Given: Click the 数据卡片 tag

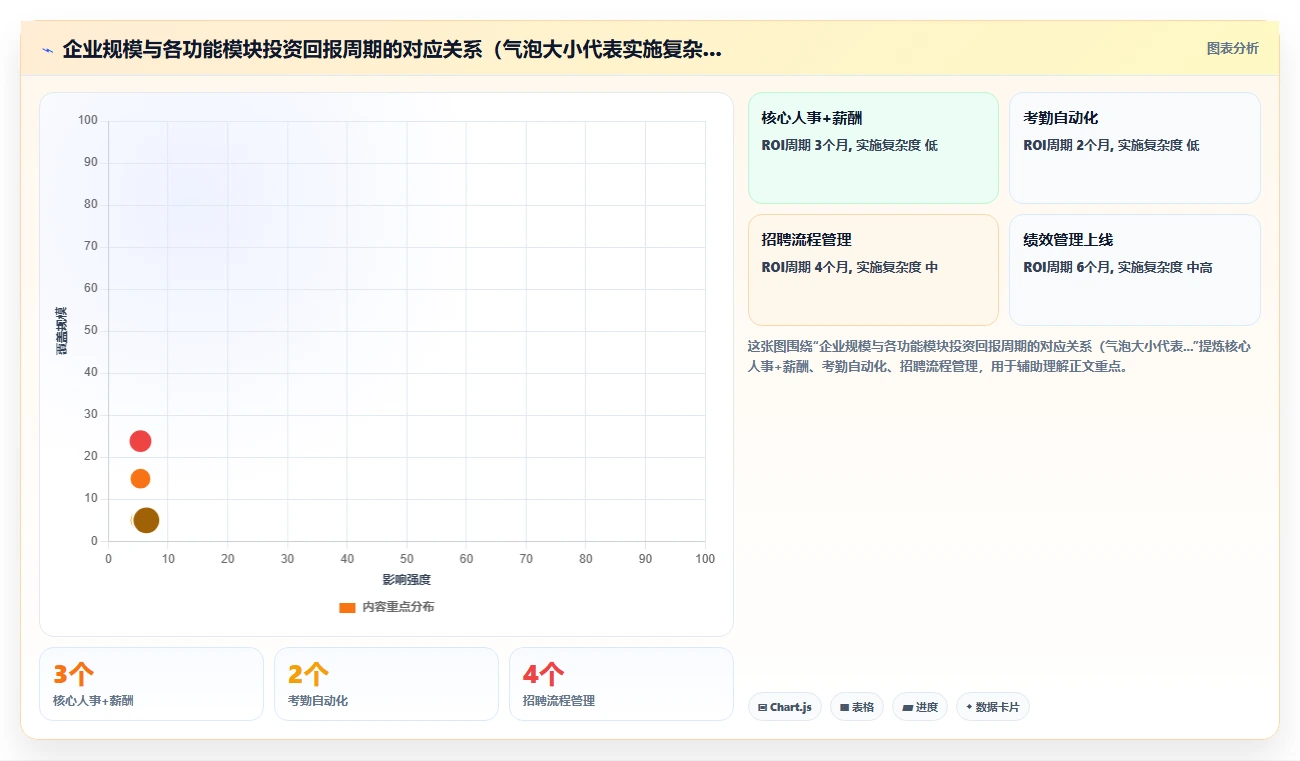Looking at the screenshot, I should click(993, 707).
